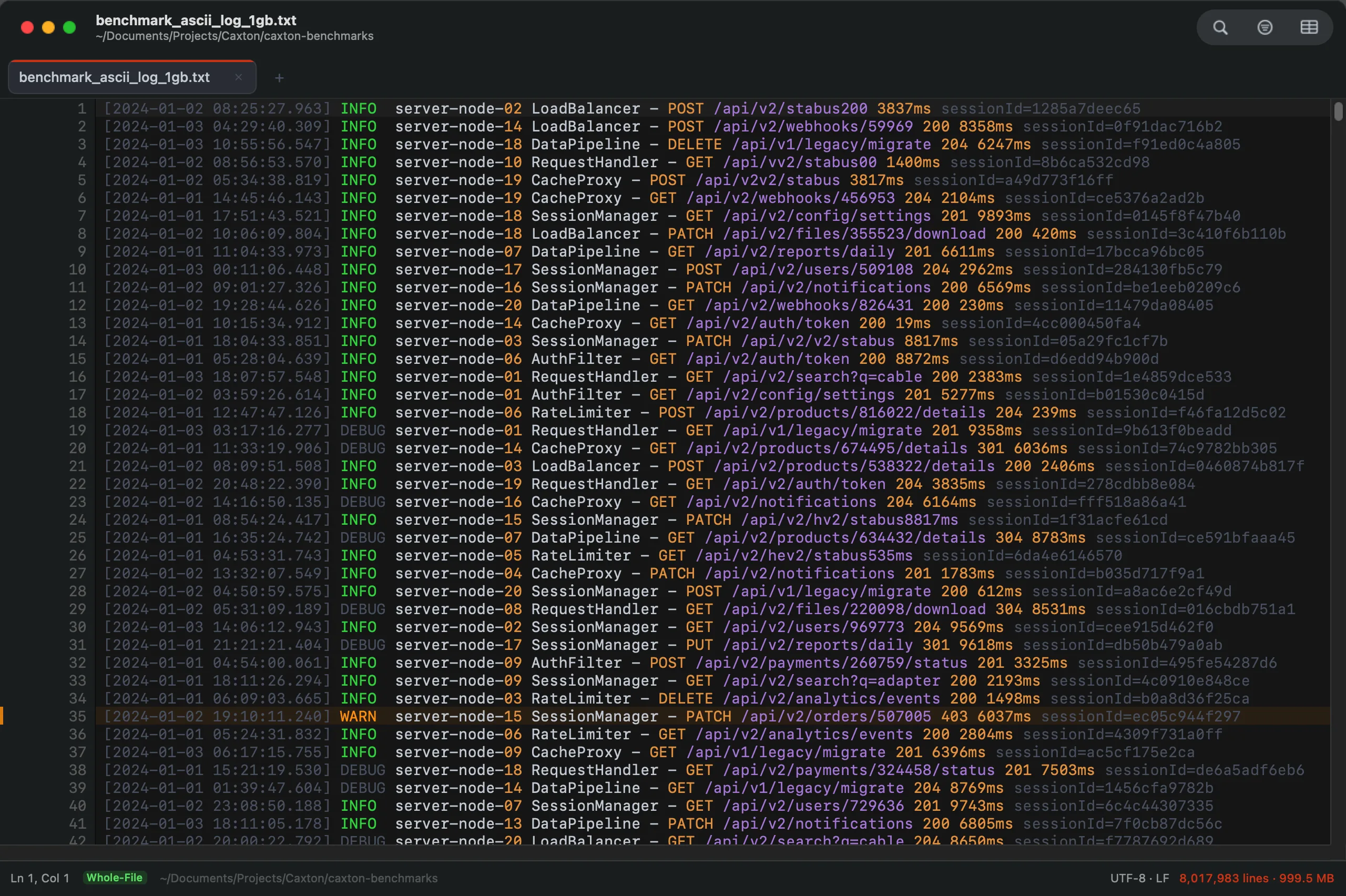Click /api/v2/webhooks/59969 path on line 2
Image resolution: width=1346 pixels, height=896 pixels.
pos(813,126)
